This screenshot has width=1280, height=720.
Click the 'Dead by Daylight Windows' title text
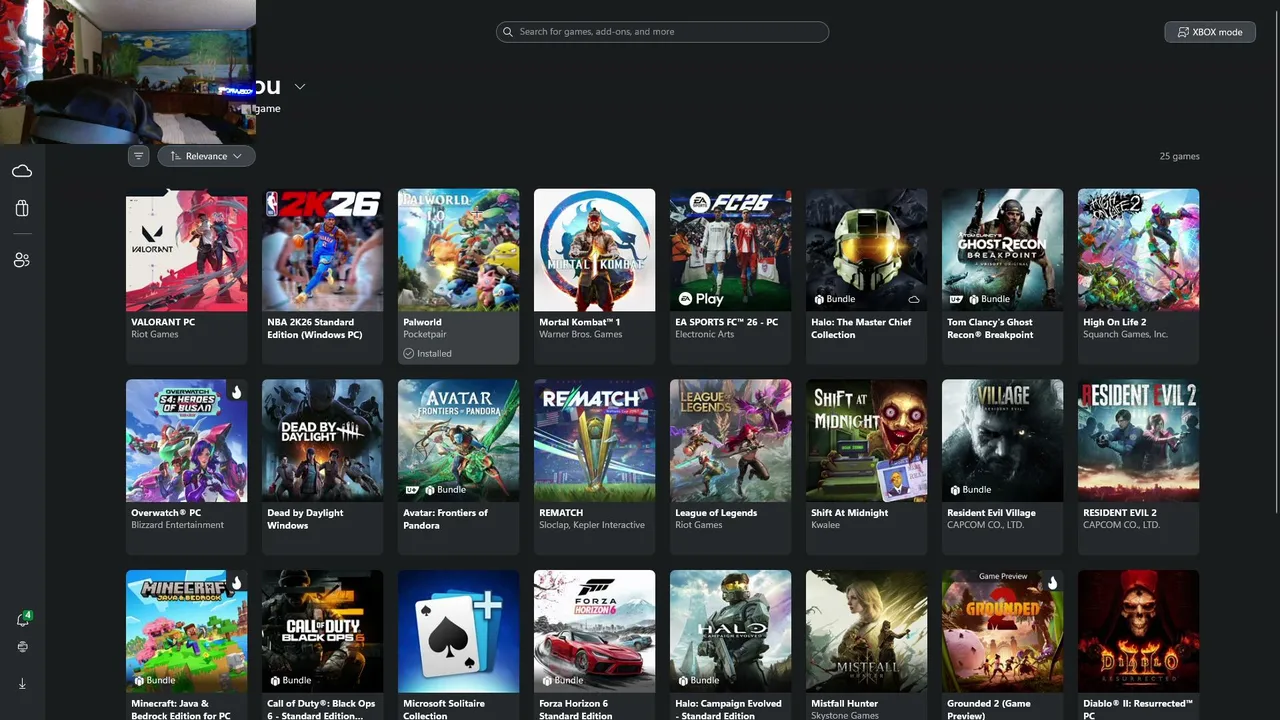[x=305, y=519]
